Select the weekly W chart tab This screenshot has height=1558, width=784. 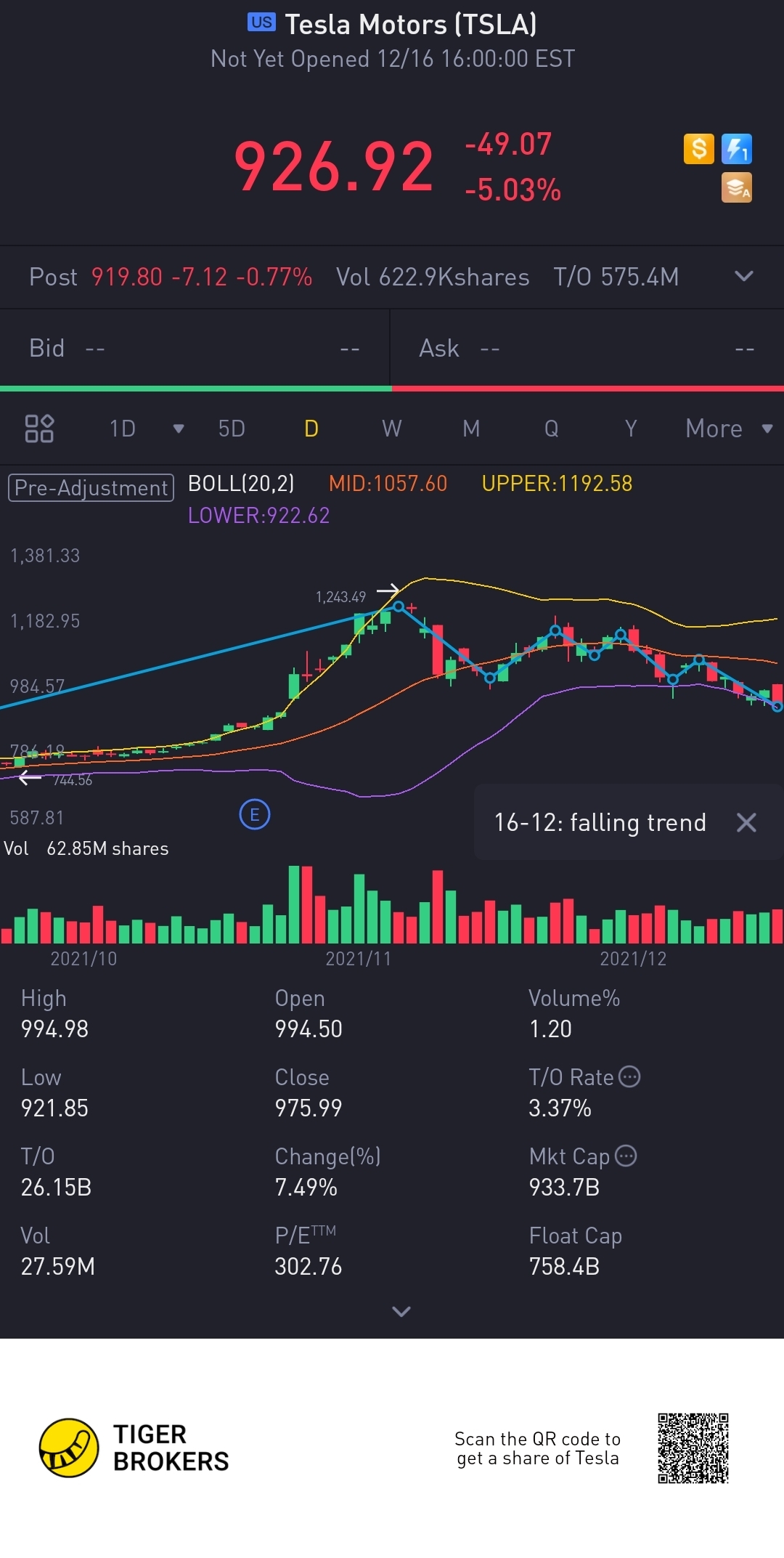[x=392, y=429]
